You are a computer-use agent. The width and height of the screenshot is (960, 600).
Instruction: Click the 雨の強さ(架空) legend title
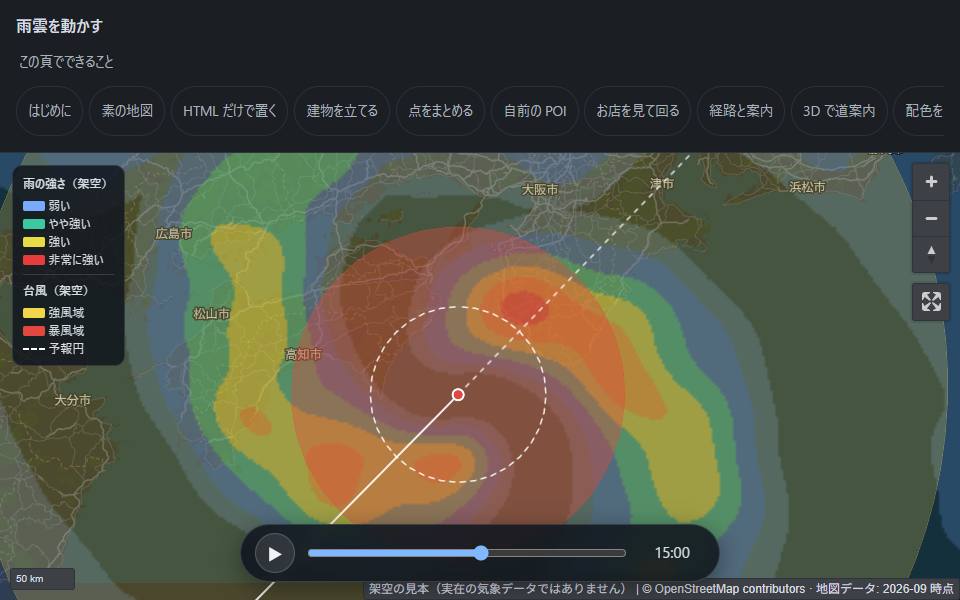(x=66, y=184)
